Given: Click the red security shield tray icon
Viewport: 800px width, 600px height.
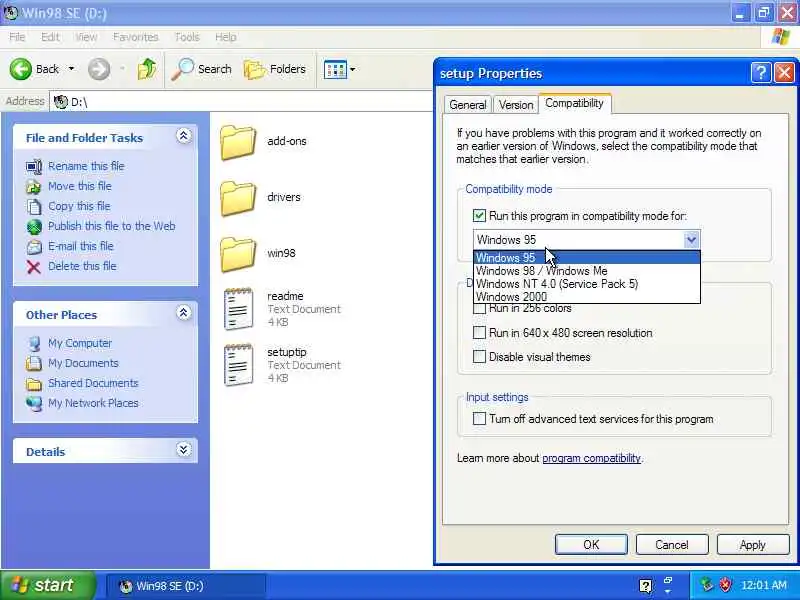Looking at the screenshot, I should point(725,585).
